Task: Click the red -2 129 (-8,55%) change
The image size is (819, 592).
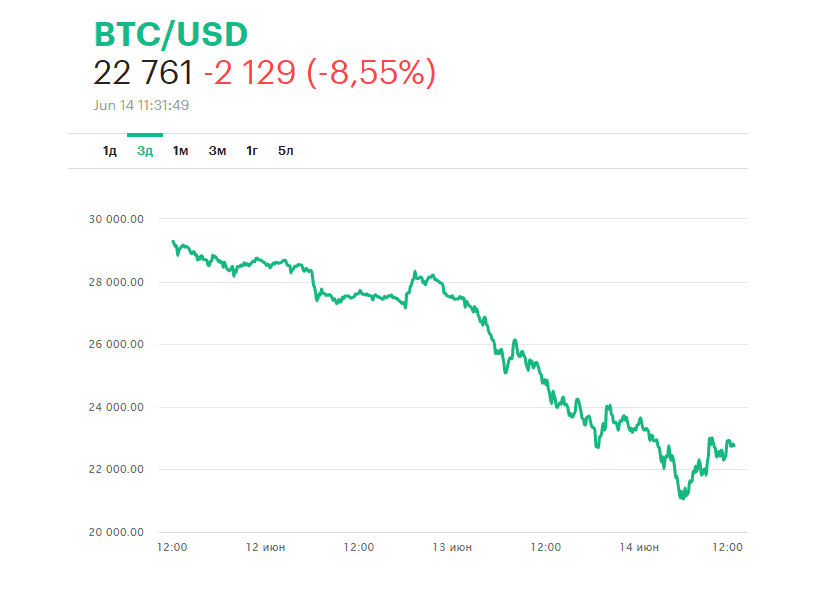Action: click(319, 73)
